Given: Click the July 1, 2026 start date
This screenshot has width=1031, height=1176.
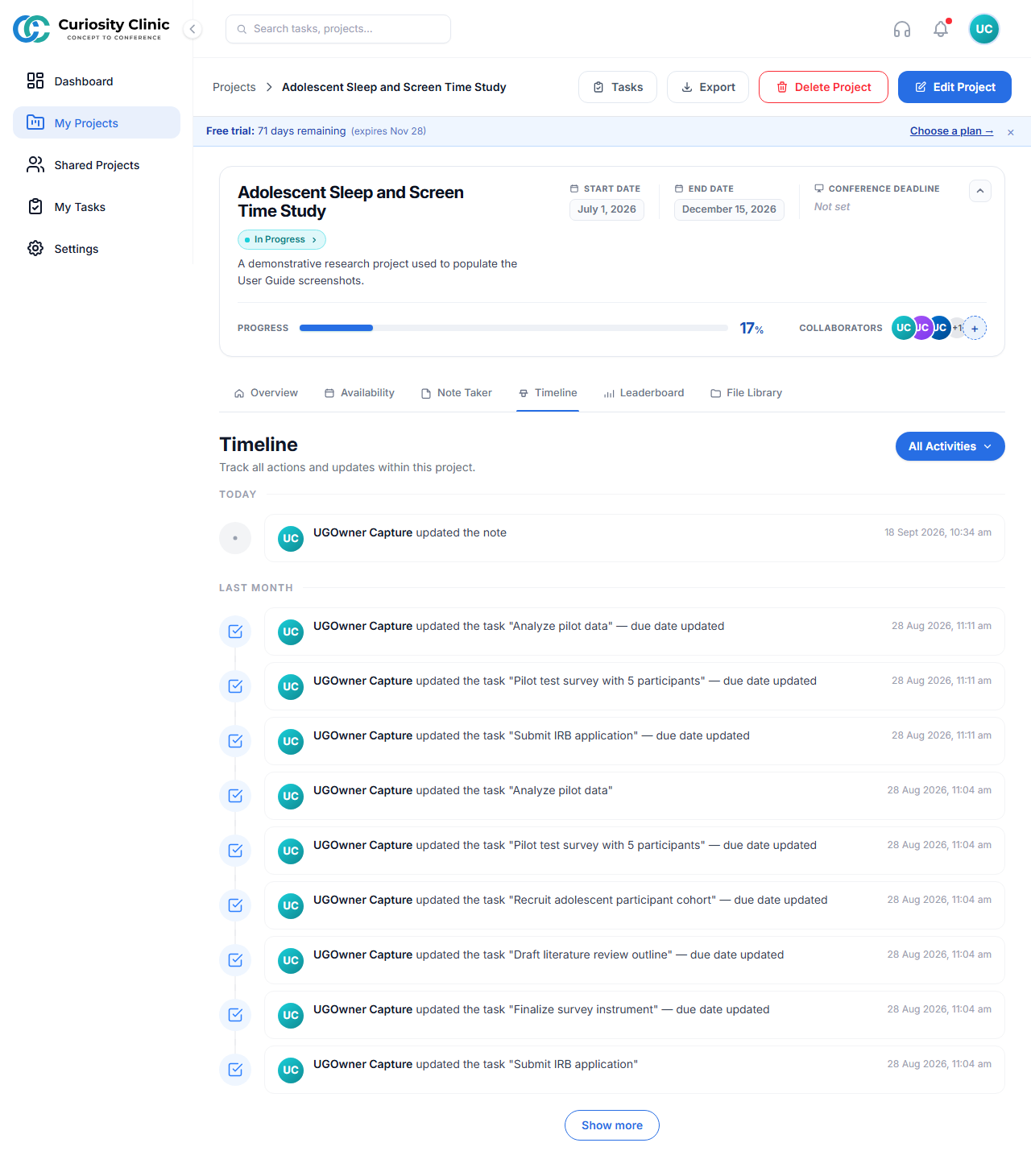Looking at the screenshot, I should pos(607,209).
